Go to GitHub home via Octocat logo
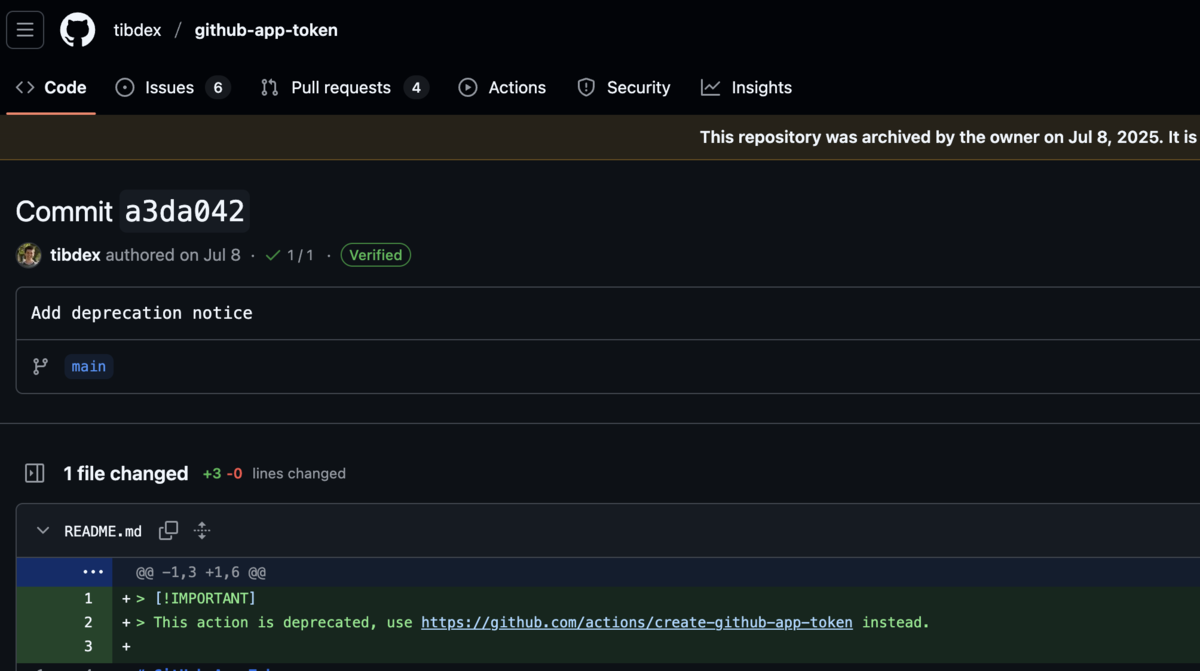1200x671 pixels. pos(78,30)
